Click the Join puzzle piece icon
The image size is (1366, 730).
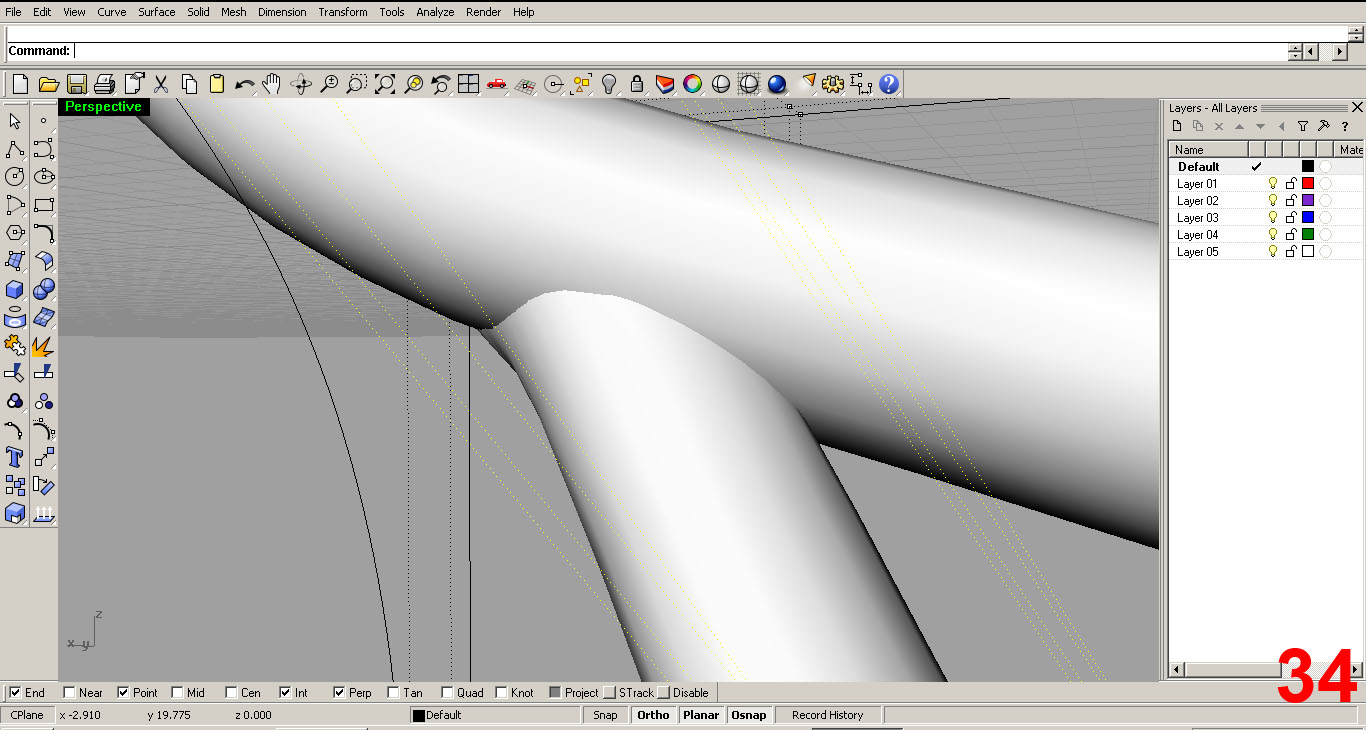(15, 347)
